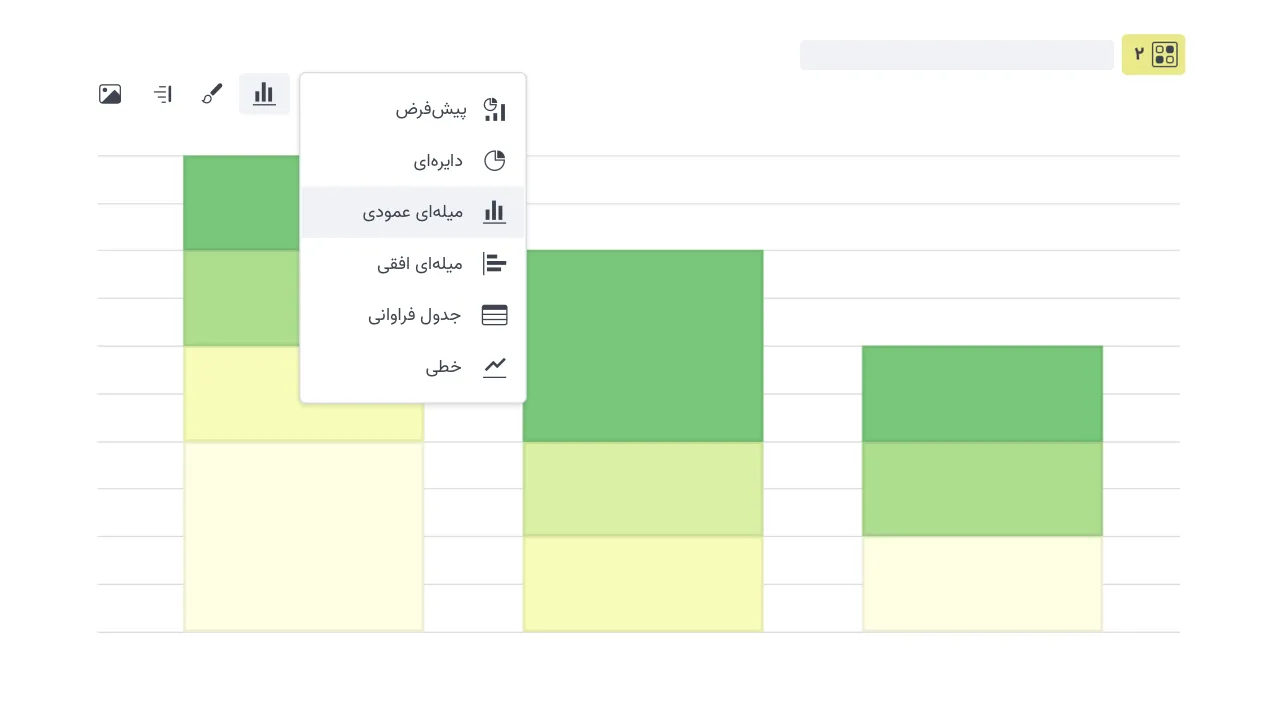
Task: Click the gray title placeholder field
Action: pyautogui.click(x=956, y=55)
